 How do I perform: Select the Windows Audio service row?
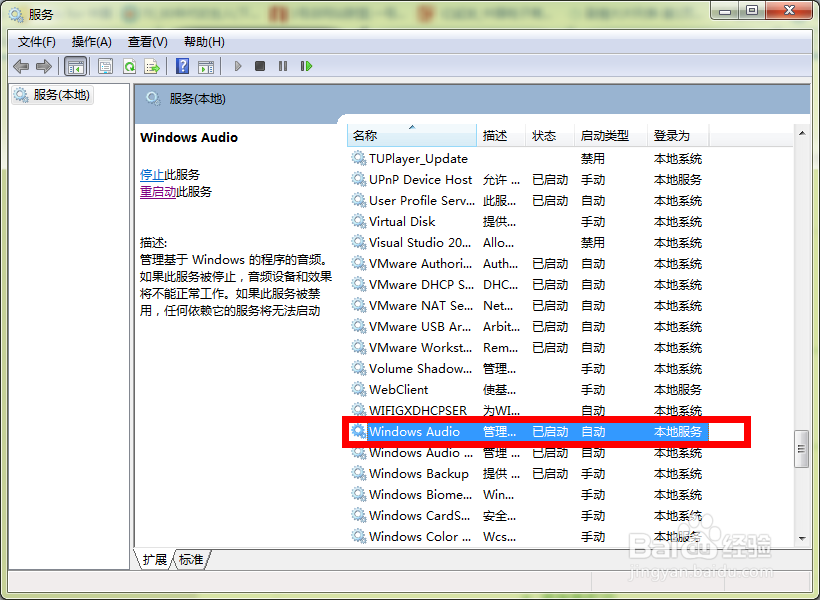pos(528,432)
